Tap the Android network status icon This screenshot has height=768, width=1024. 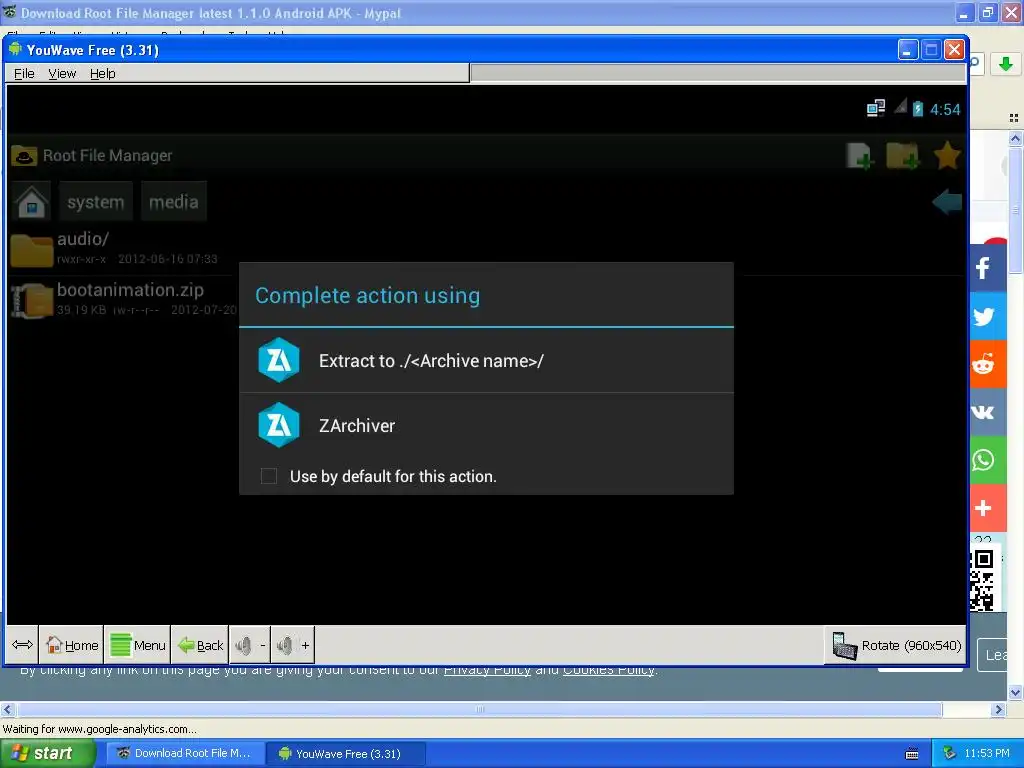(876, 108)
